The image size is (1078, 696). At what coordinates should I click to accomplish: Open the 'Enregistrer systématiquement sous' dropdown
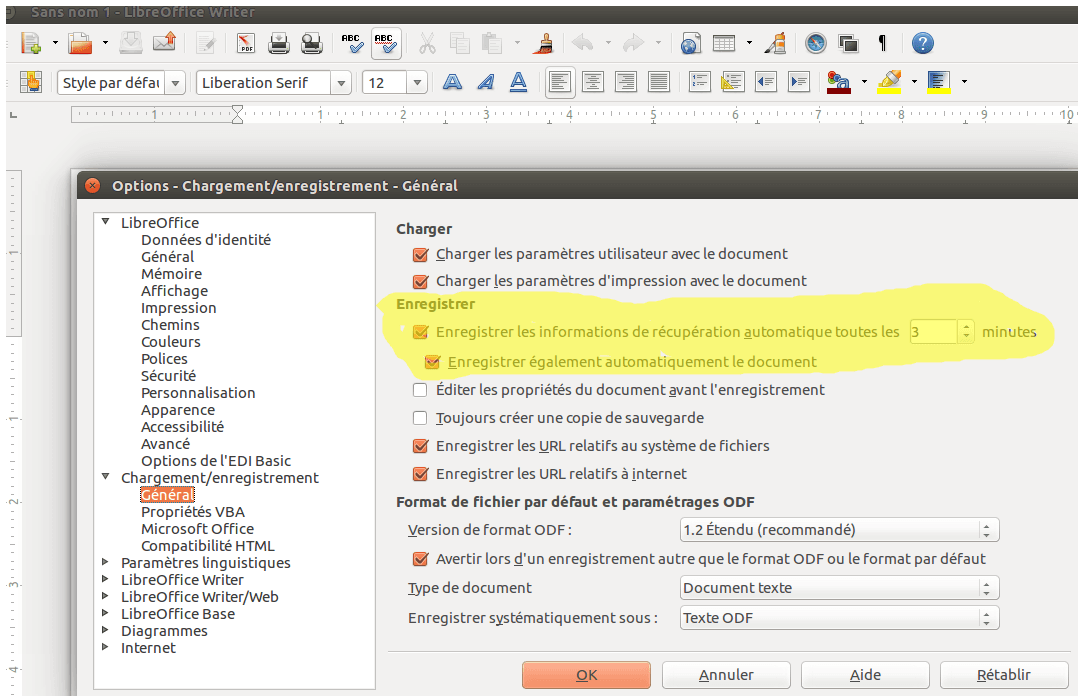tap(839, 618)
